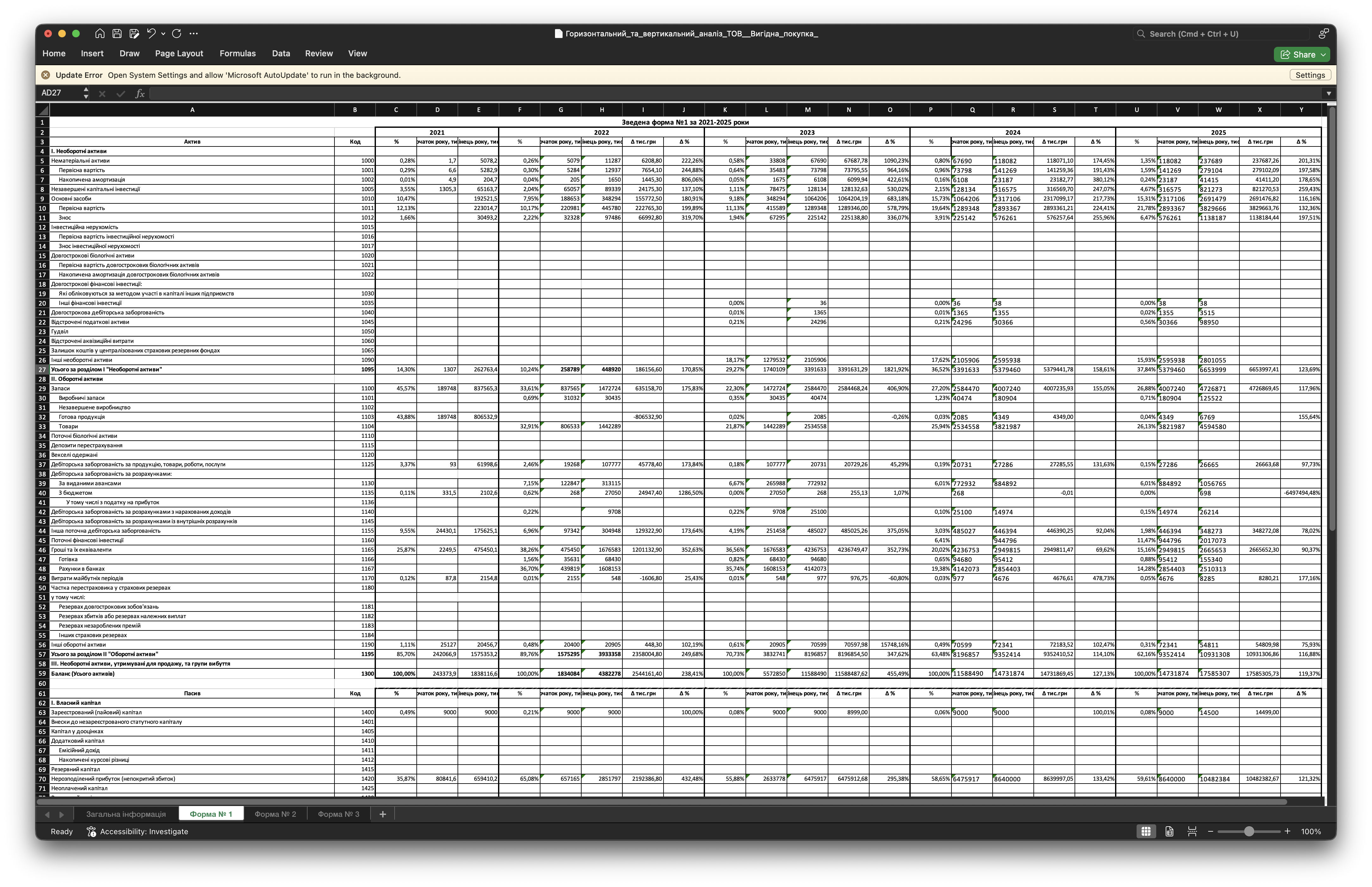The image size is (1372, 887).
Task: Save the workbook with the floppy disk icon
Action: [x=117, y=34]
